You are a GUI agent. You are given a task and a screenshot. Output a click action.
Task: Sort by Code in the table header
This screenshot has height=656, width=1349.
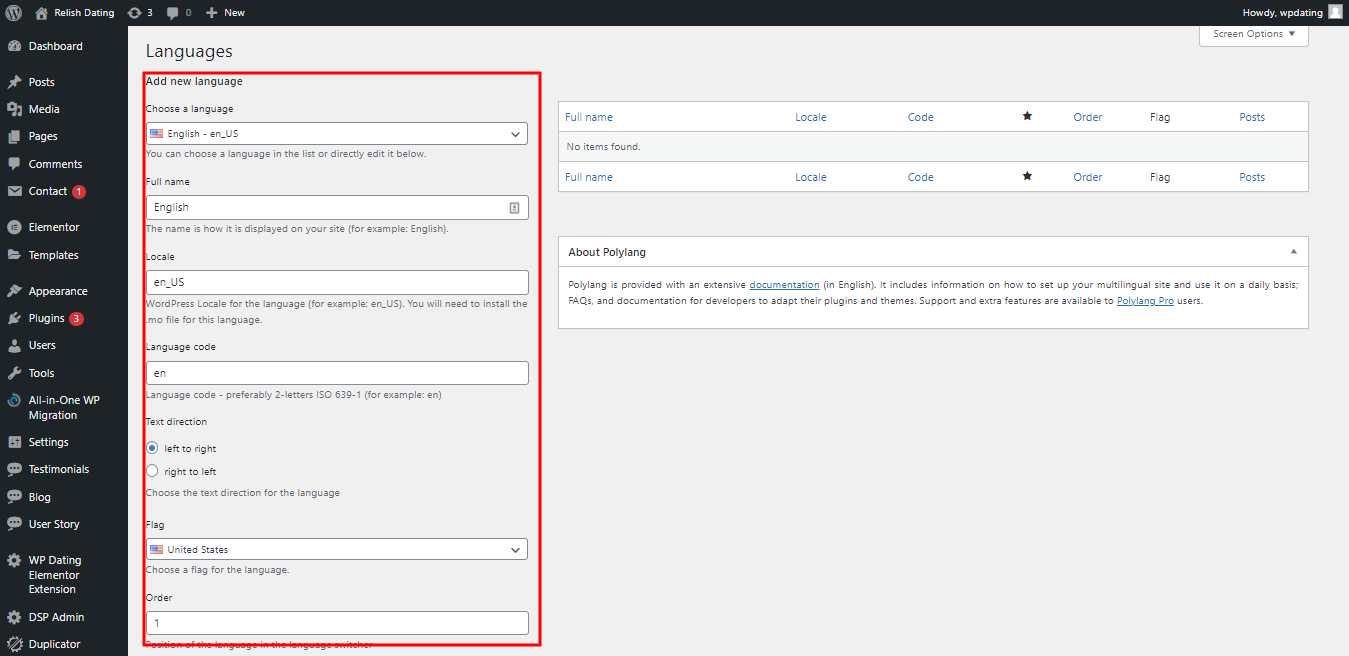(x=921, y=117)
